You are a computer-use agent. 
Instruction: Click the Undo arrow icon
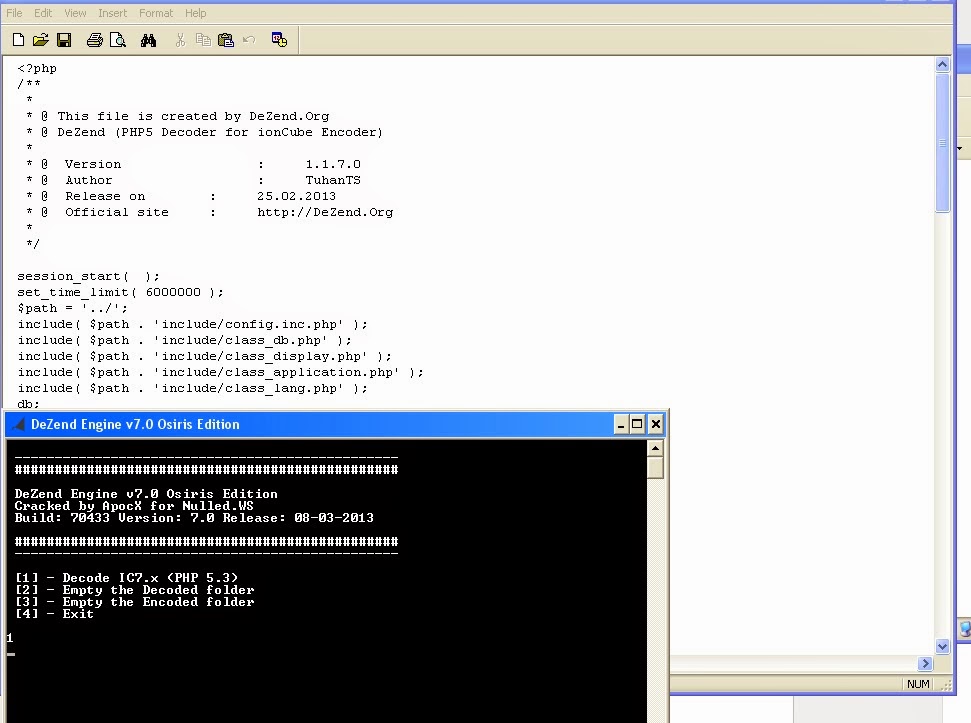249,40
